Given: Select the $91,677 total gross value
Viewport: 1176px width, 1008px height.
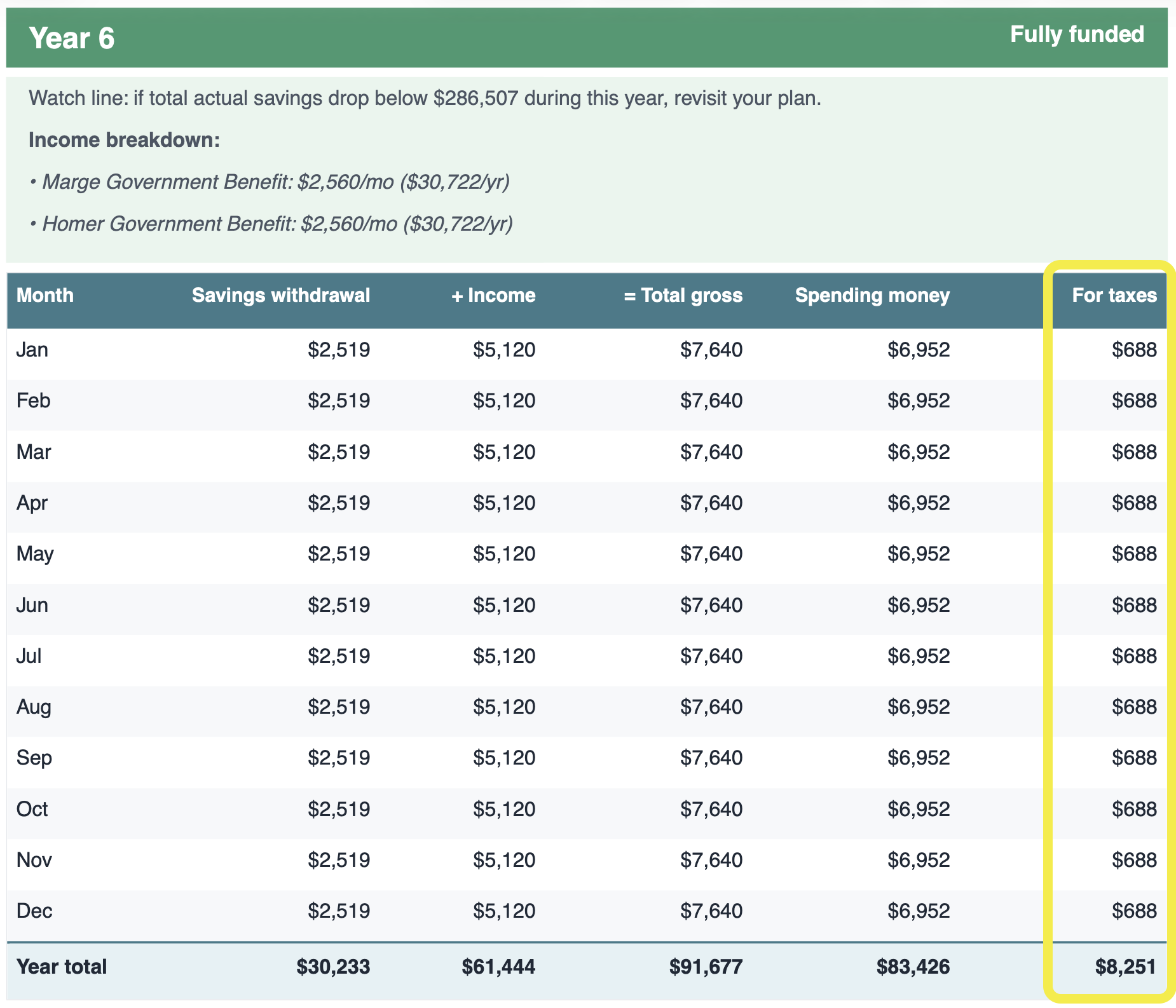Looking at the screenshot, I should click(706, 967).
